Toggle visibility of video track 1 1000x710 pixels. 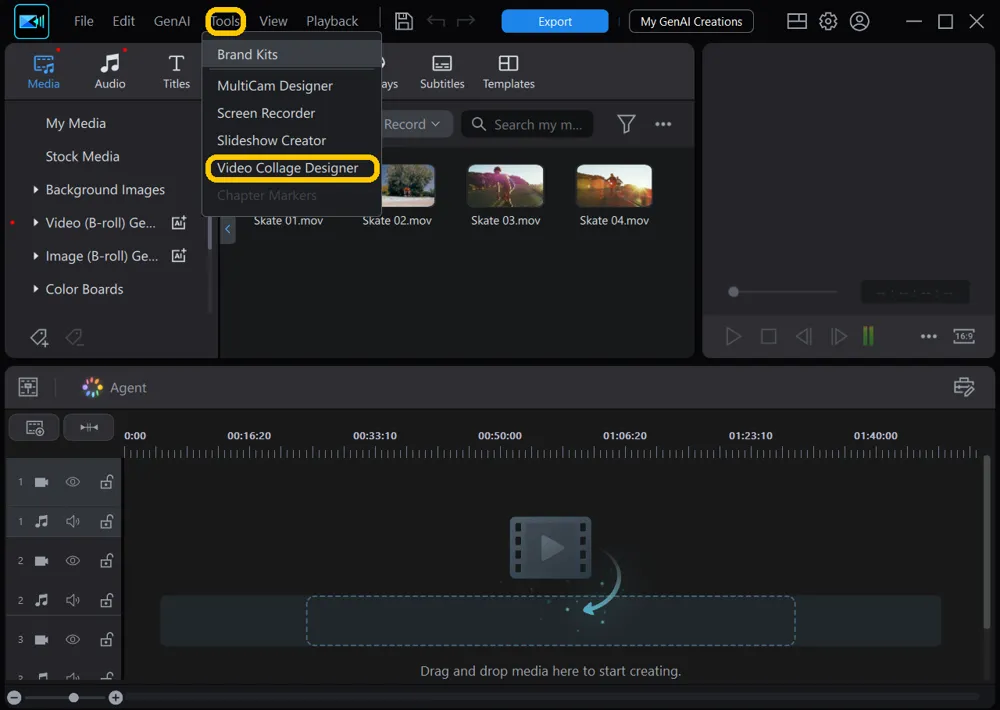(x=73, y=482)
